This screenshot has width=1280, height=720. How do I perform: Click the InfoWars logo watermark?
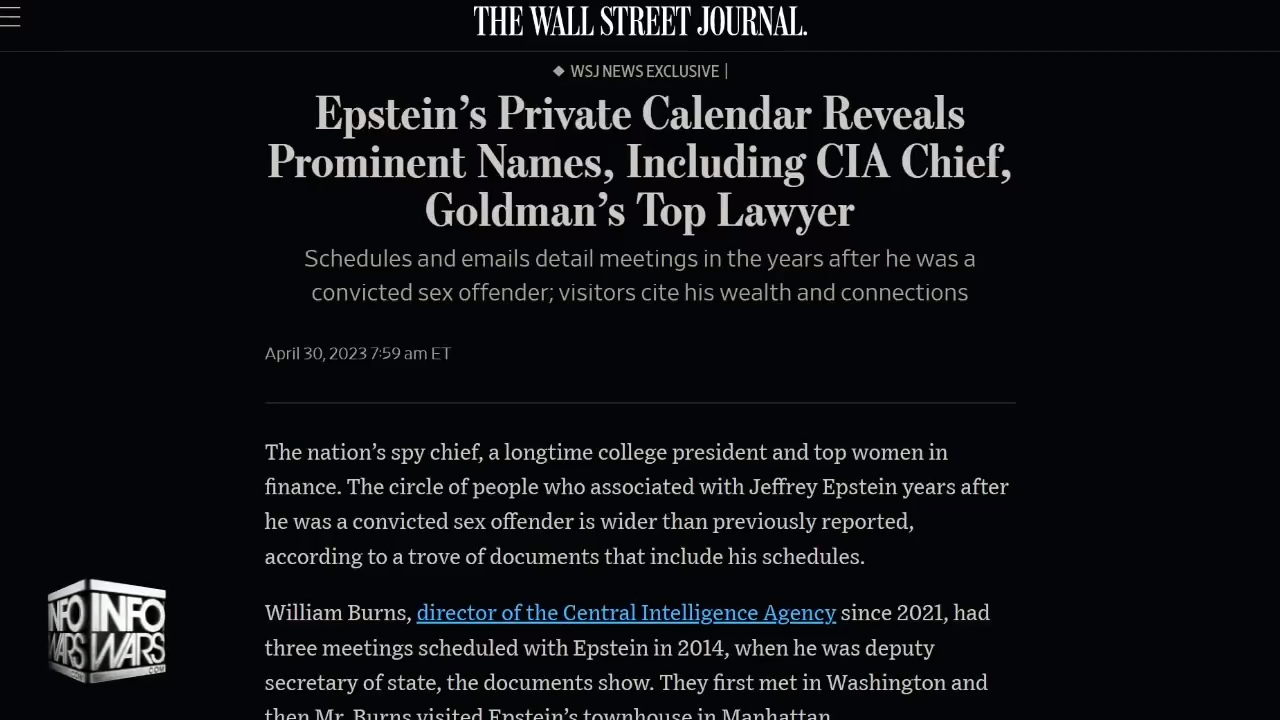[107, 630]
